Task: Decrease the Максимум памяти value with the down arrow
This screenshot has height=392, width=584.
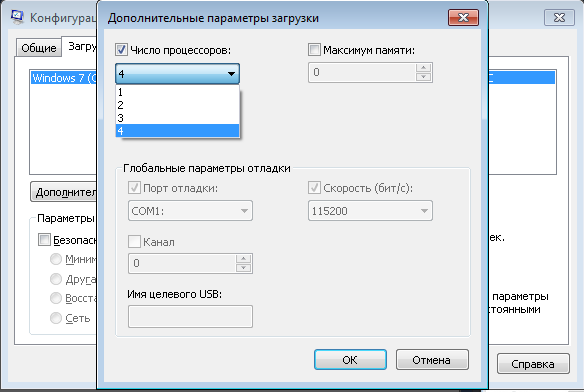Action: [x=423, y=77]
